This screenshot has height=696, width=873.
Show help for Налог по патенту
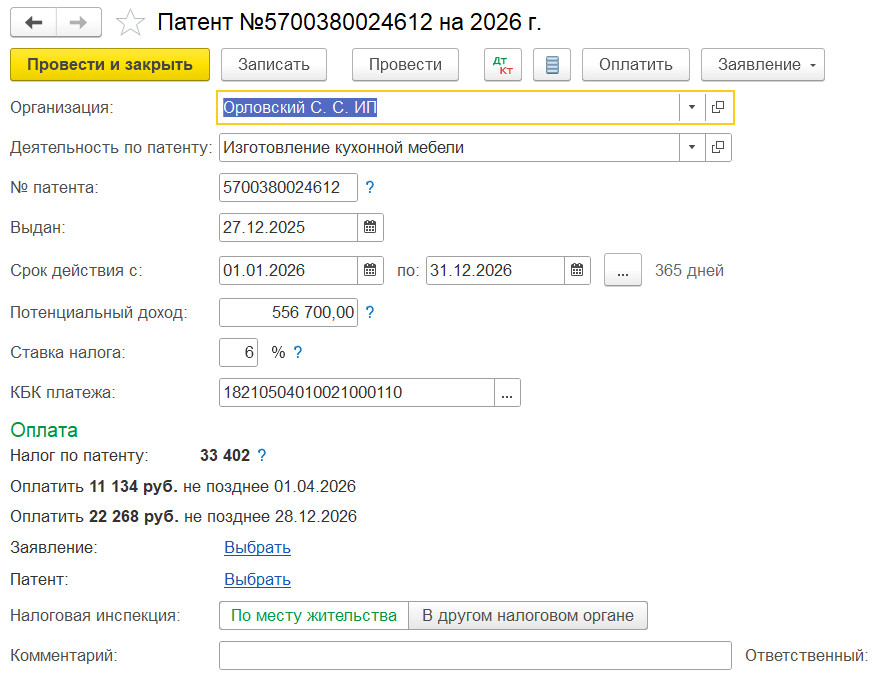pyautogui.click(x=262, y=455)
